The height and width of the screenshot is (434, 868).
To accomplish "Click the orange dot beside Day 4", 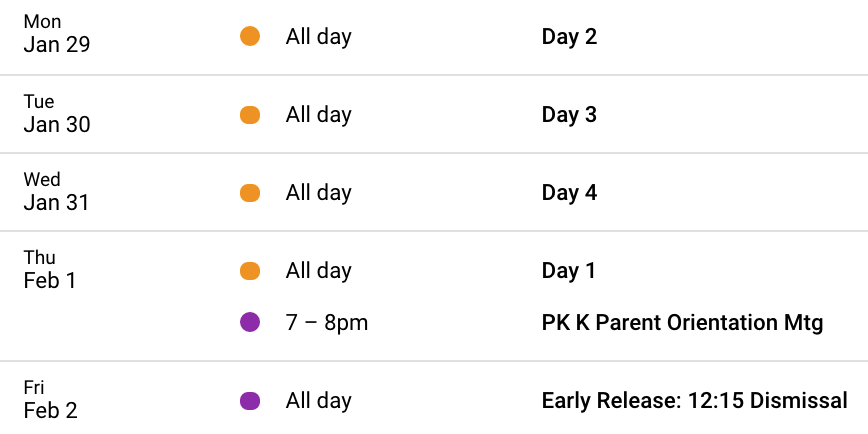I will tap(250, 193).
